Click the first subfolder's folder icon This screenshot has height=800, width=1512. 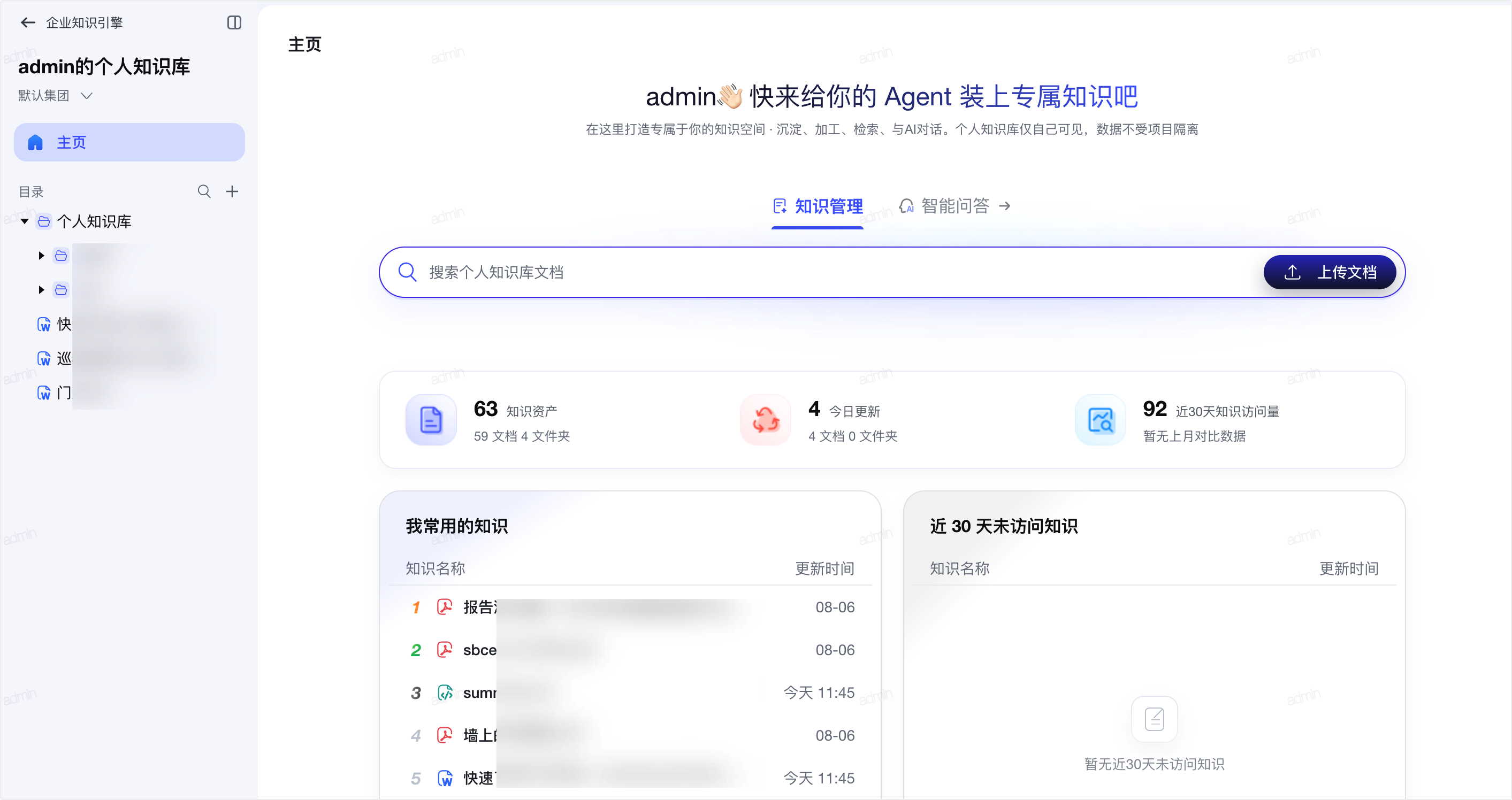pyautogui.click(x=61, y=256)
